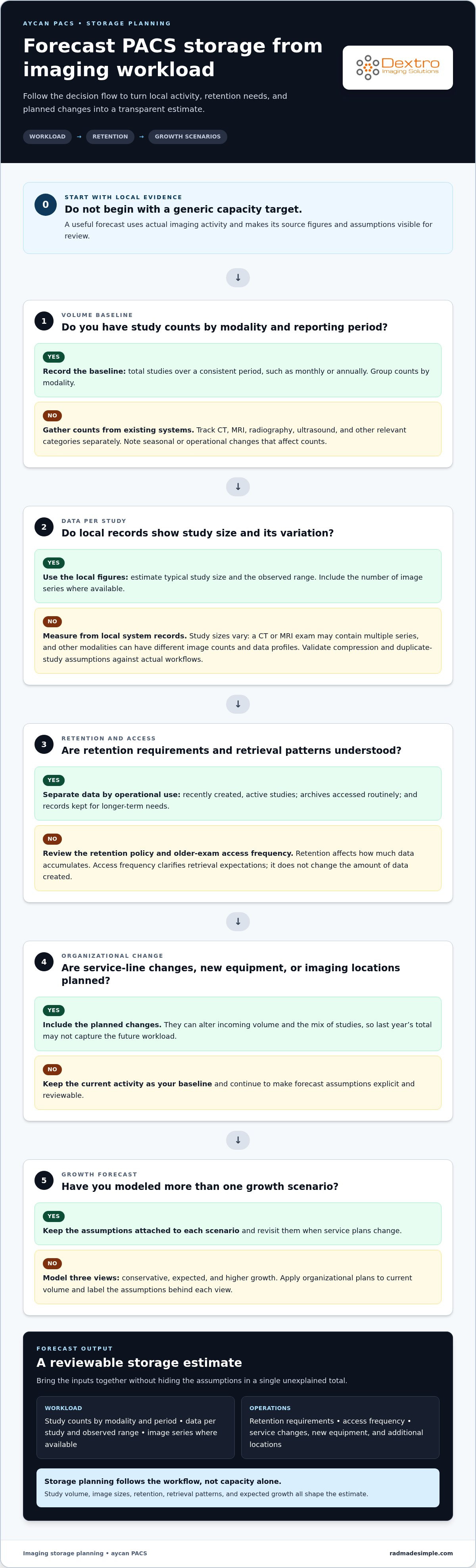Click YES badge under Retention and Access question
Screen dimensions: 476x1568
(x=54, y=780)
